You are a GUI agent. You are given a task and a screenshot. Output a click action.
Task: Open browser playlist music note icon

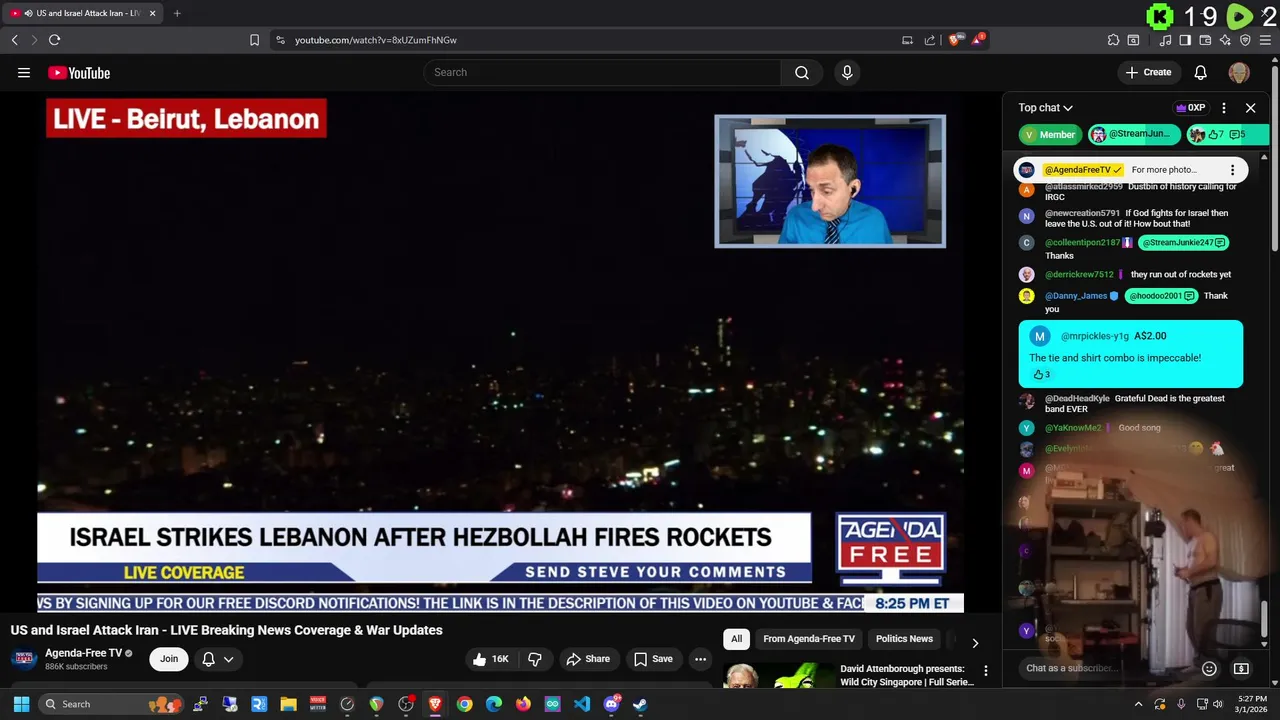pyautogui.click(x=1165, y=40)
